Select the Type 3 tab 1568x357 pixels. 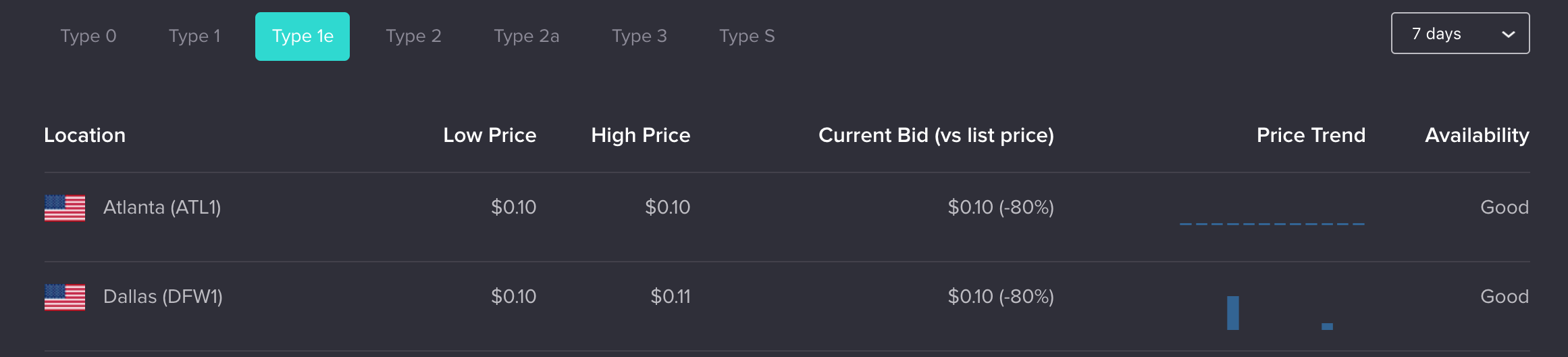pos(639,36)
